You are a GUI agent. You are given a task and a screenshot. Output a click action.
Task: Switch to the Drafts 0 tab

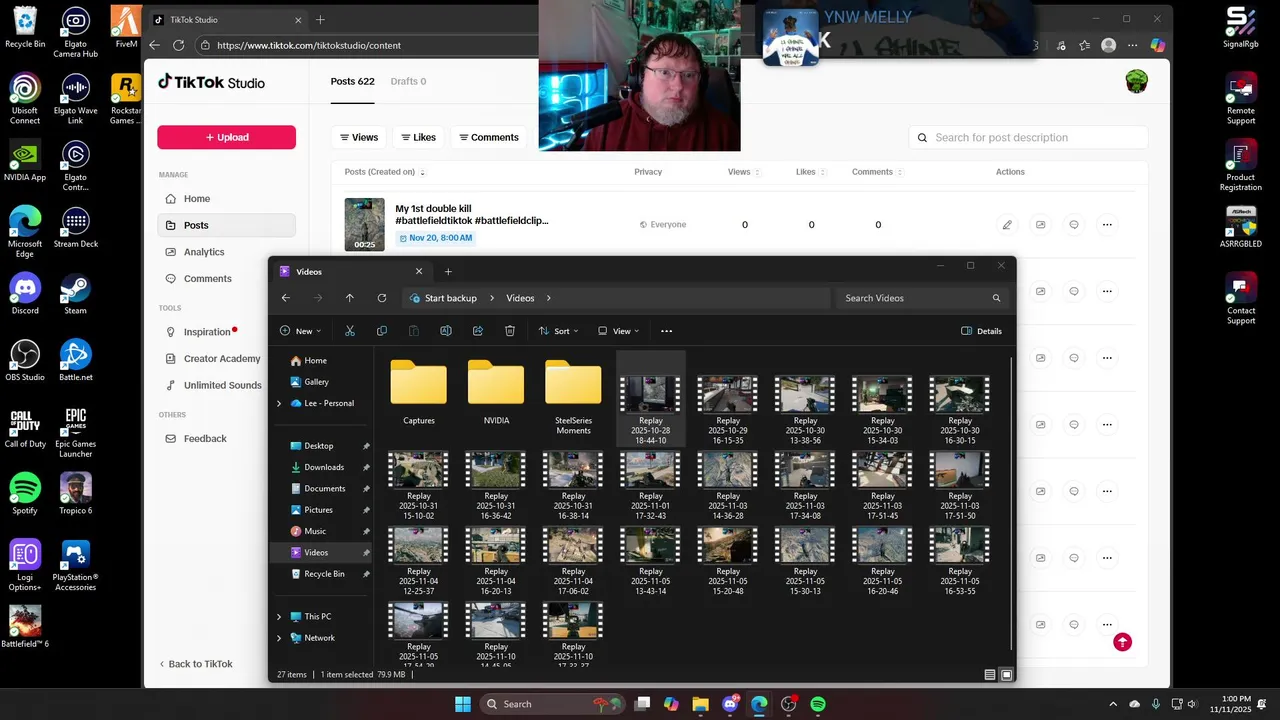pyautogui.click(x=408, y=81)
